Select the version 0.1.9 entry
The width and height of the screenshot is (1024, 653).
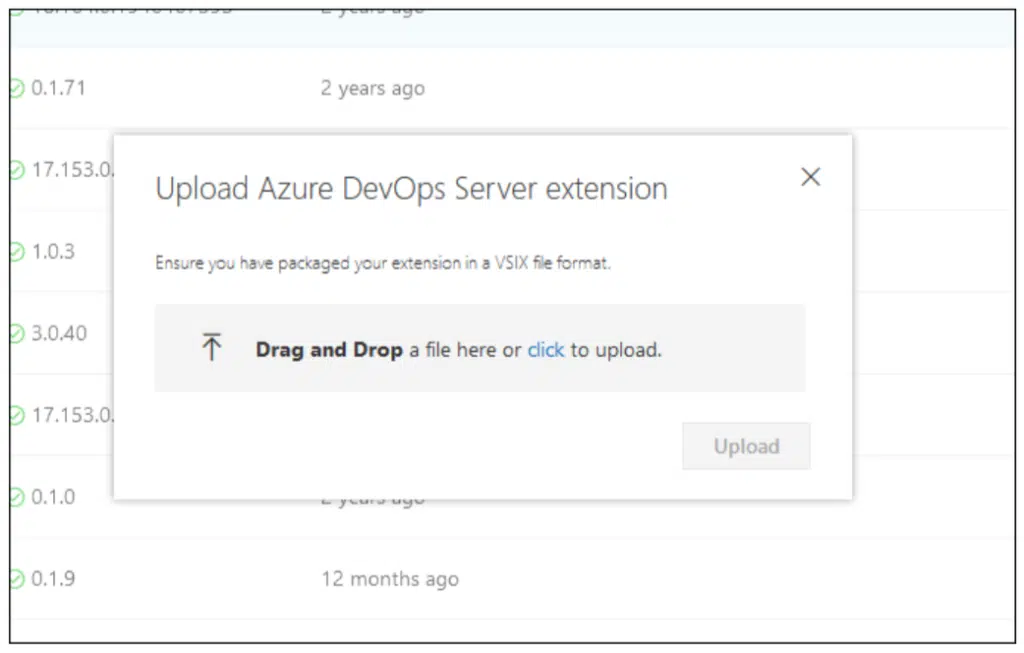tap(53, 578)
